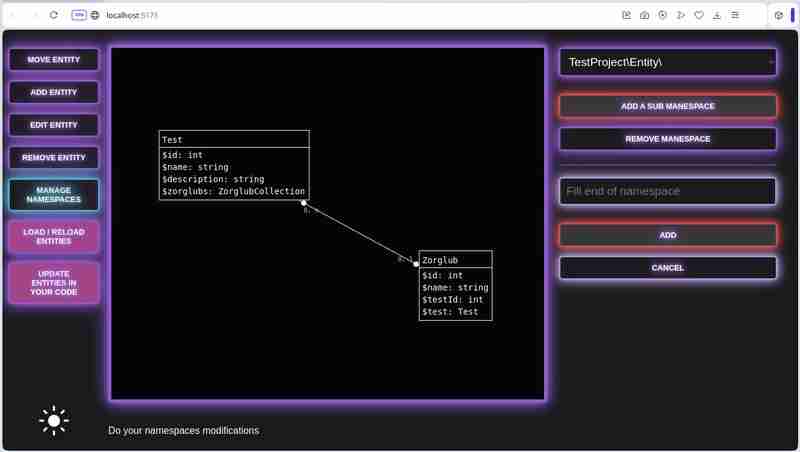This screenshot has width=800, height=452.
Task: Click the Edit Entity button
Action: pos(54,125)
